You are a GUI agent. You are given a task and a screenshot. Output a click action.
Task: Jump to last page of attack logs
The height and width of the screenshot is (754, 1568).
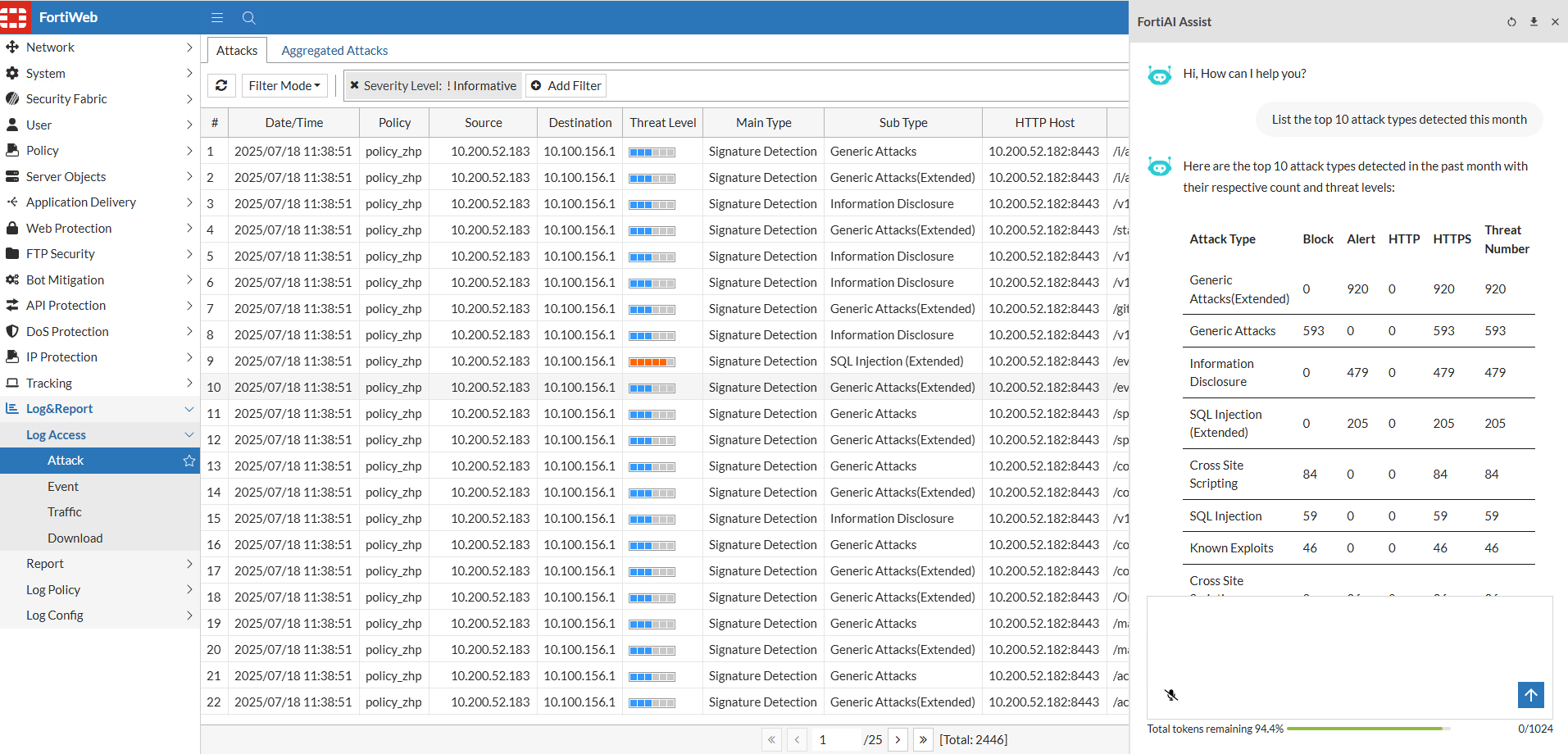(923, 739)
